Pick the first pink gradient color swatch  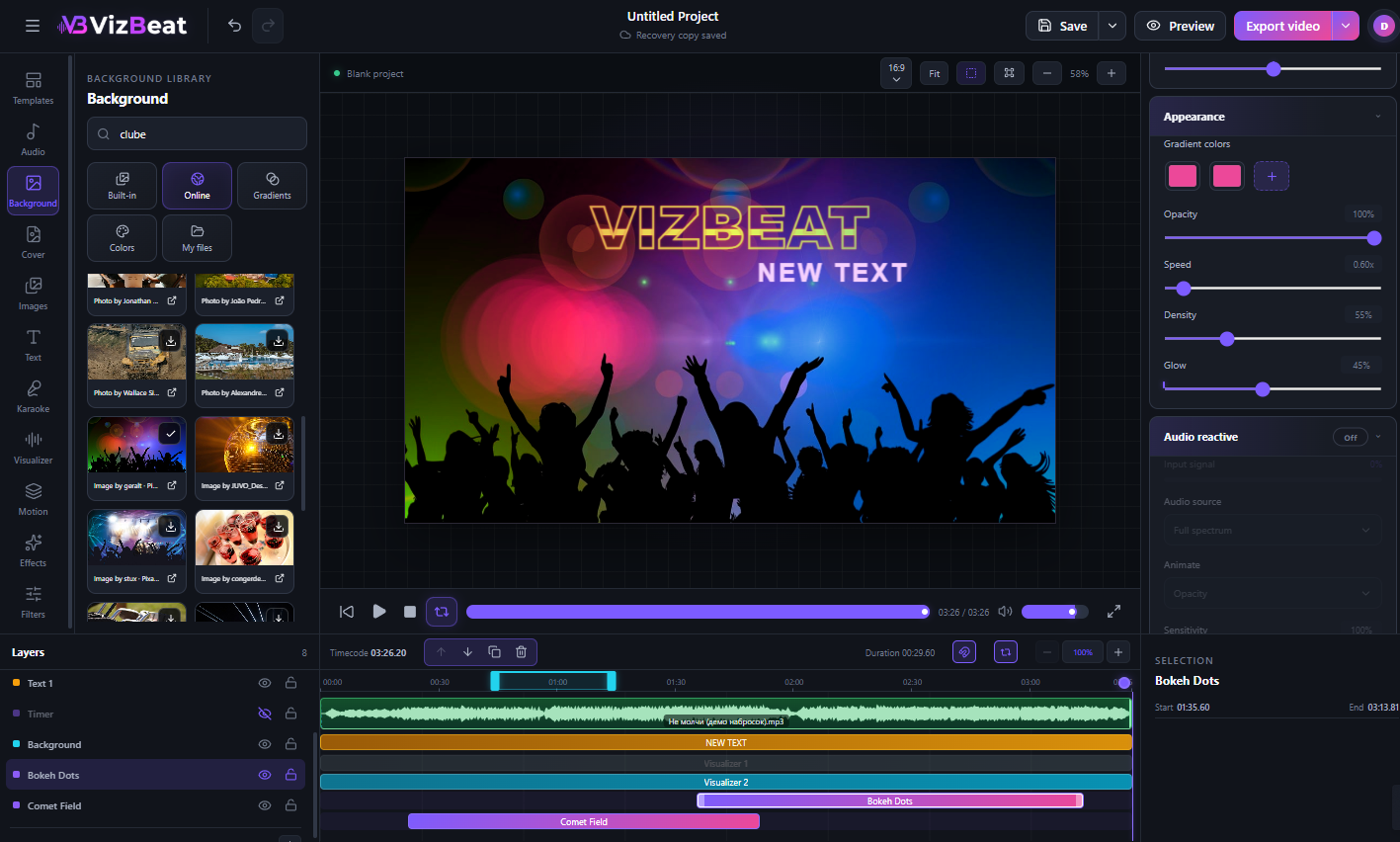[1183, 176]
